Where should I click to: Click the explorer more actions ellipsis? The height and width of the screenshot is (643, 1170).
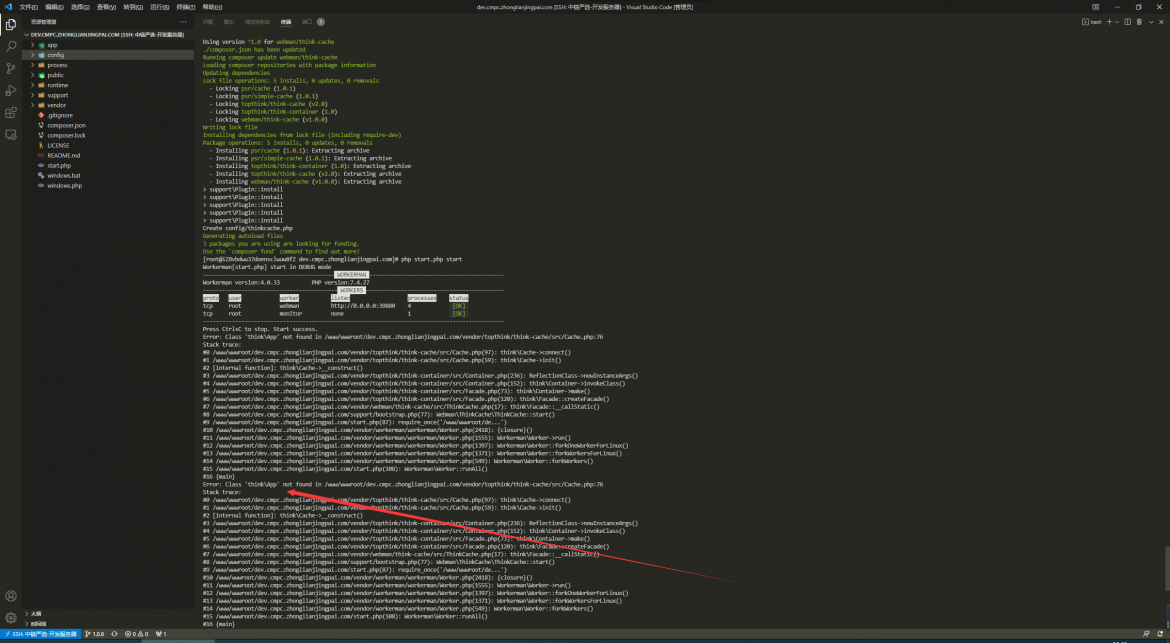[x=183, y=22]
